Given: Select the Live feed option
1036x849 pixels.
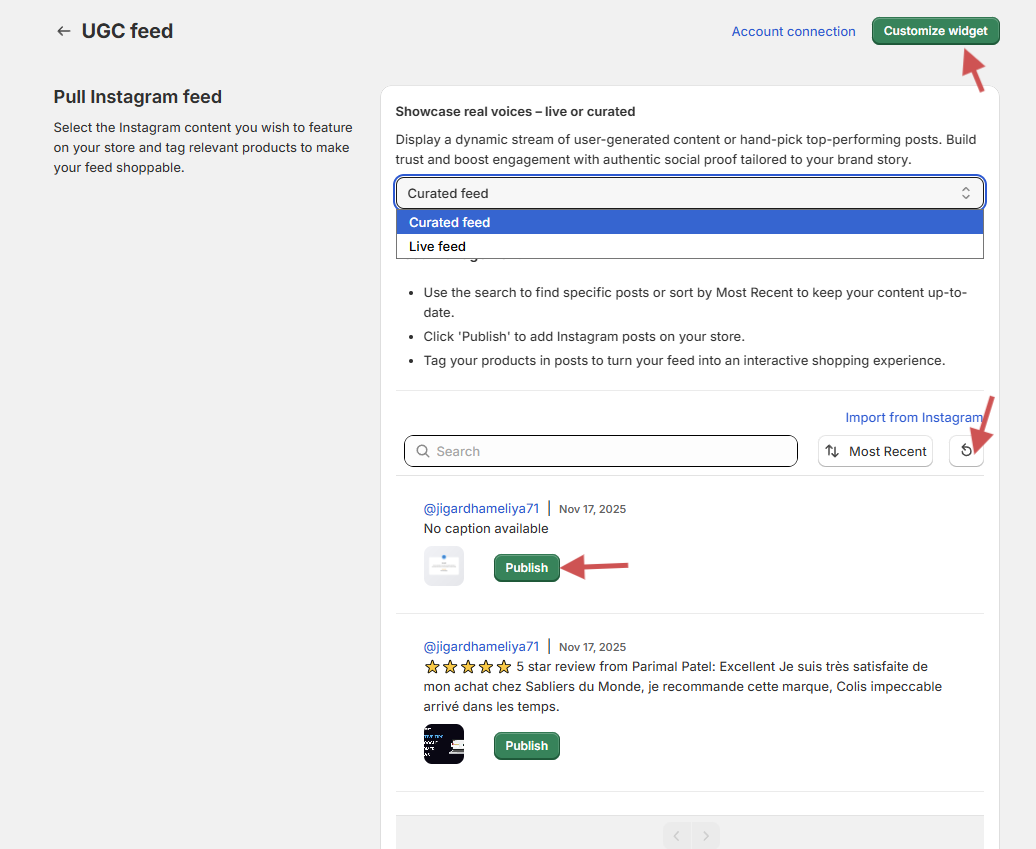Looking at the screenshot, I should click(690, 246).
